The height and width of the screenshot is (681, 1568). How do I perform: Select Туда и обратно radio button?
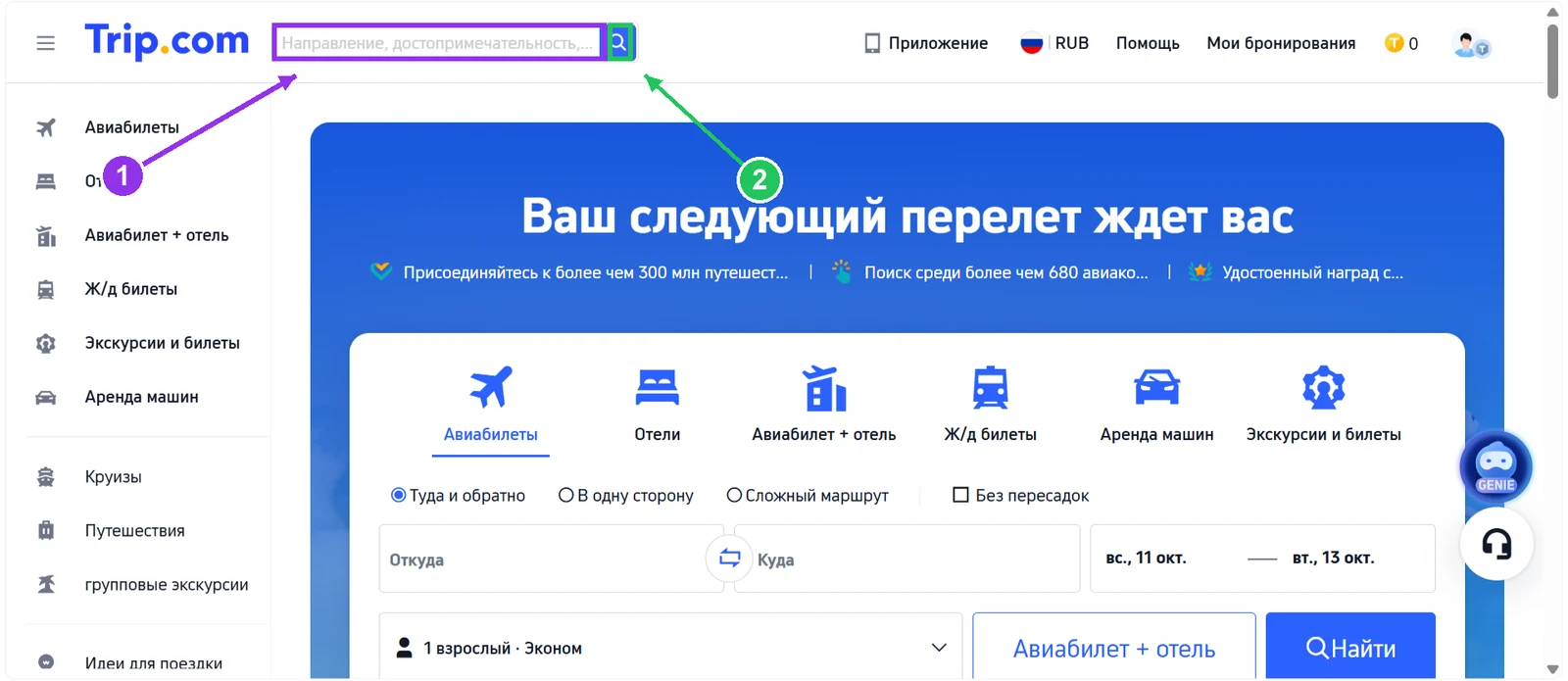click(398, 495)
